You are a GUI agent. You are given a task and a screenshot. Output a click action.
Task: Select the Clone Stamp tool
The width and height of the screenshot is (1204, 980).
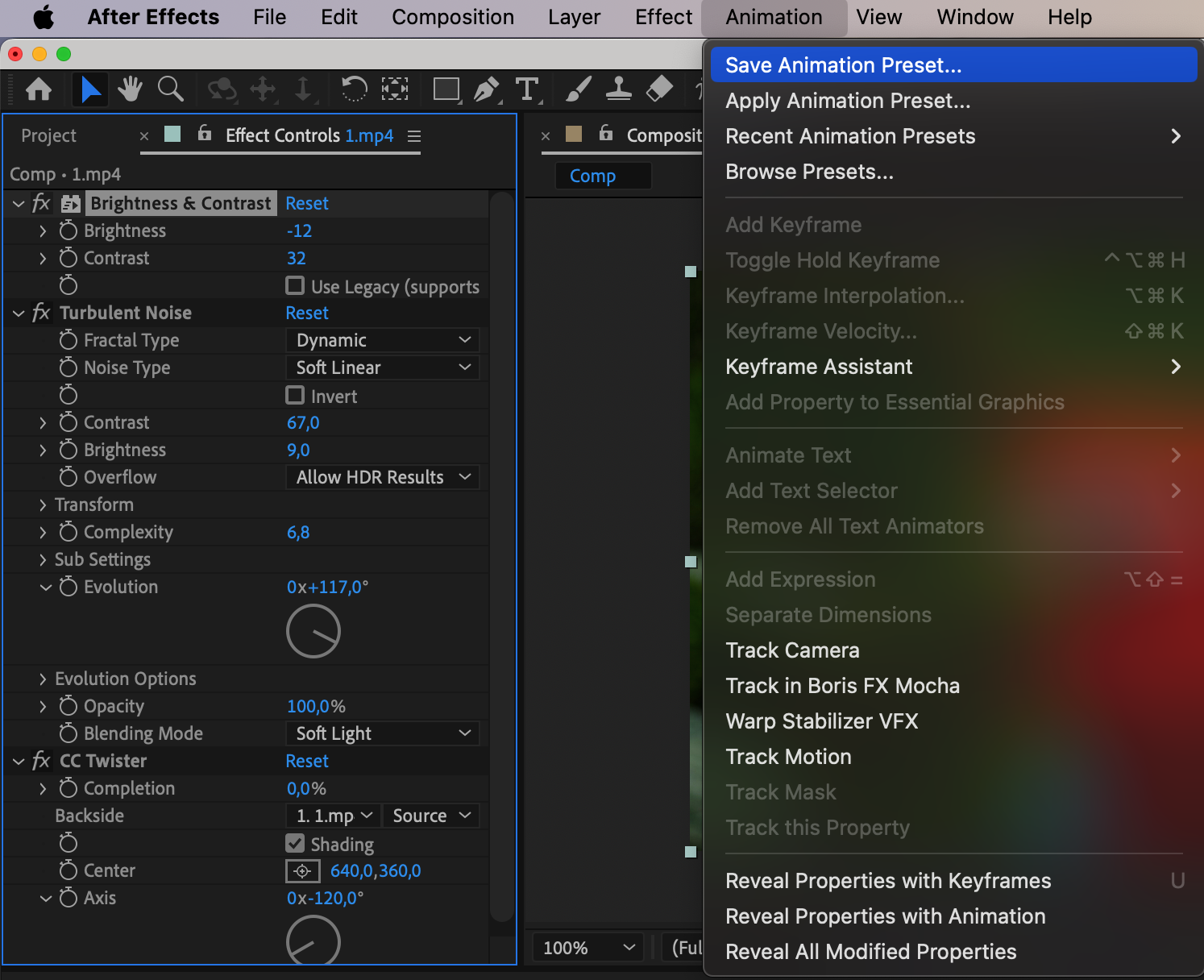(x=618, y=89)
